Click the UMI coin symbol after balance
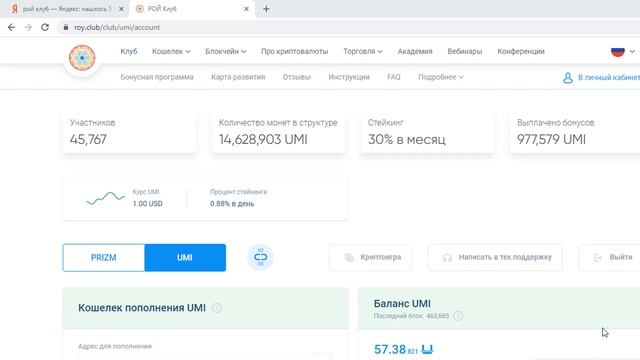The image size is (640, 360). [427, 349]
